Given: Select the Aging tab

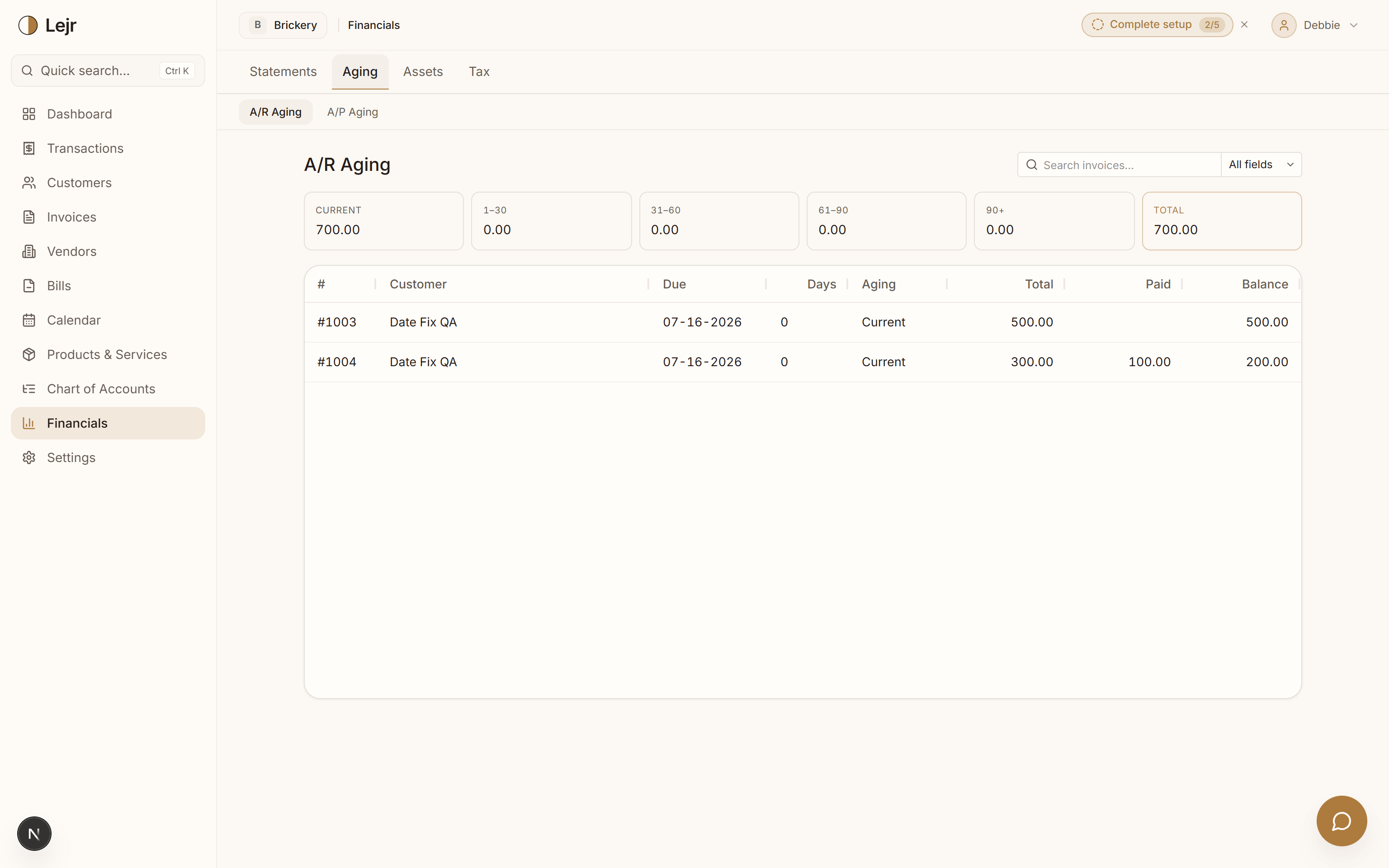Looking at the screenshot, I should click(360, 72).
